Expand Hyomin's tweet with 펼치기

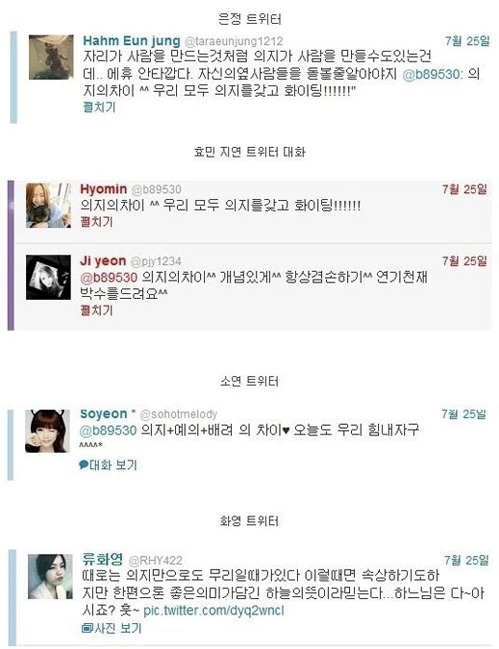click(96, 221)
